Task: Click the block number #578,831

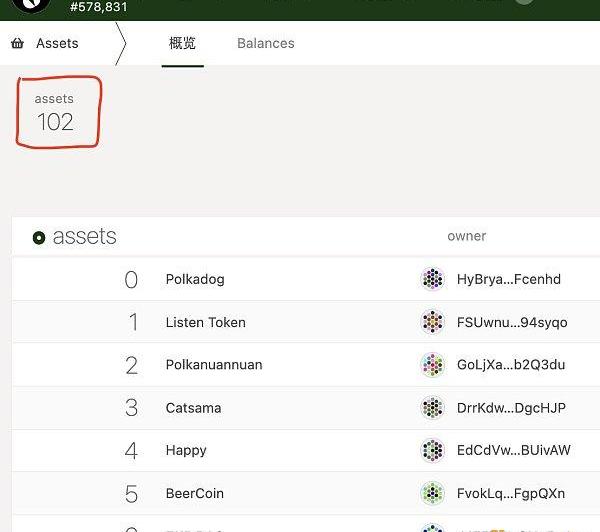Action: (x=98, y=7)
